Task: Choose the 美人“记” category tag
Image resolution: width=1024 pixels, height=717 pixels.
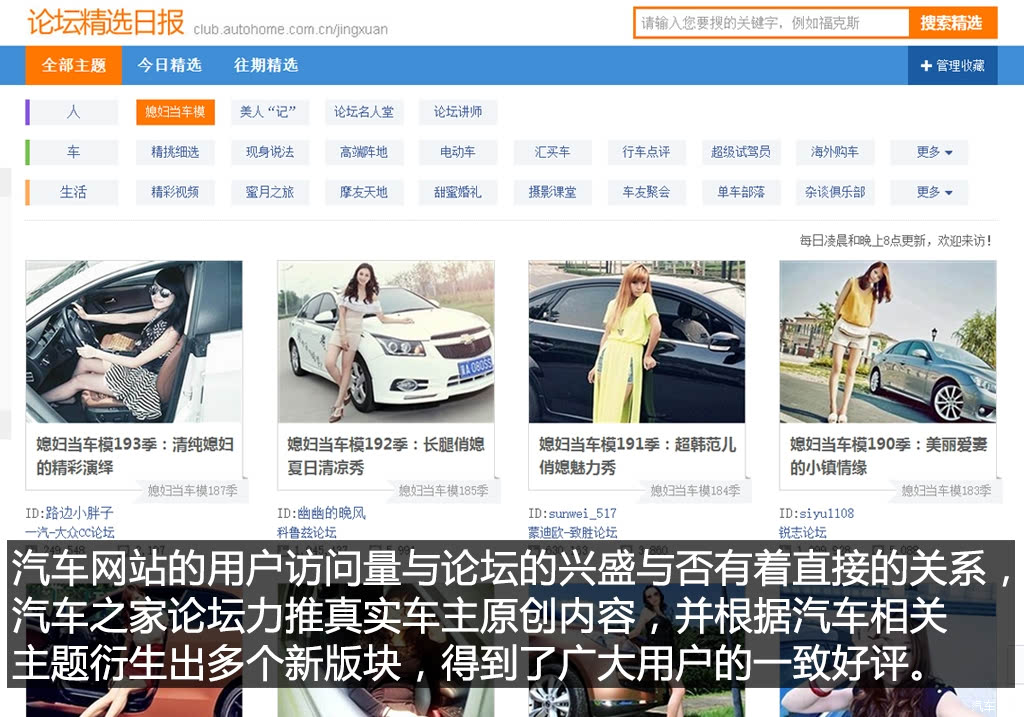Action: point(268,112)
